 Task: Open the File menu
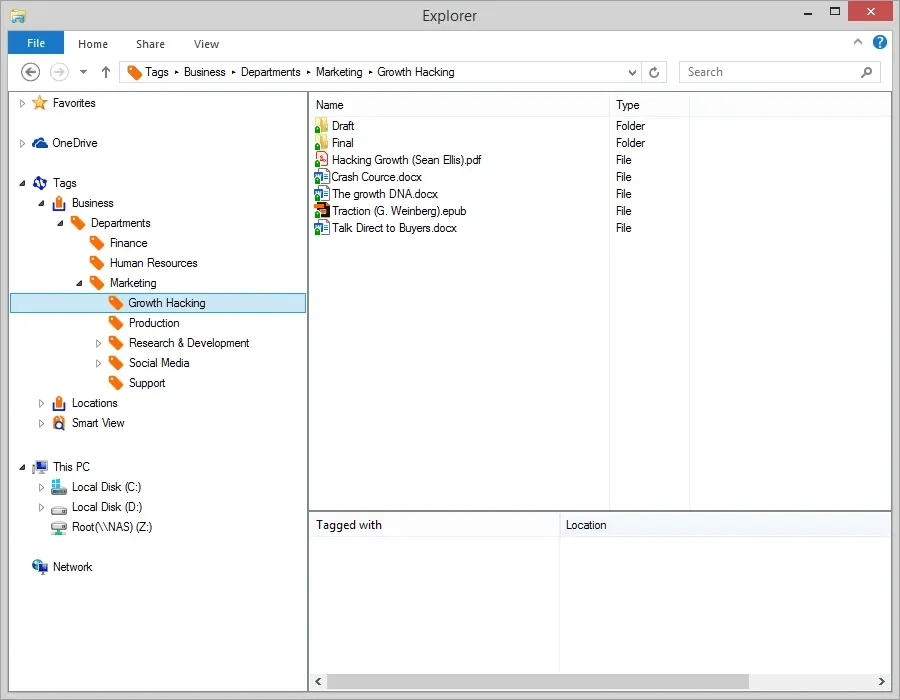coord(35,43)
